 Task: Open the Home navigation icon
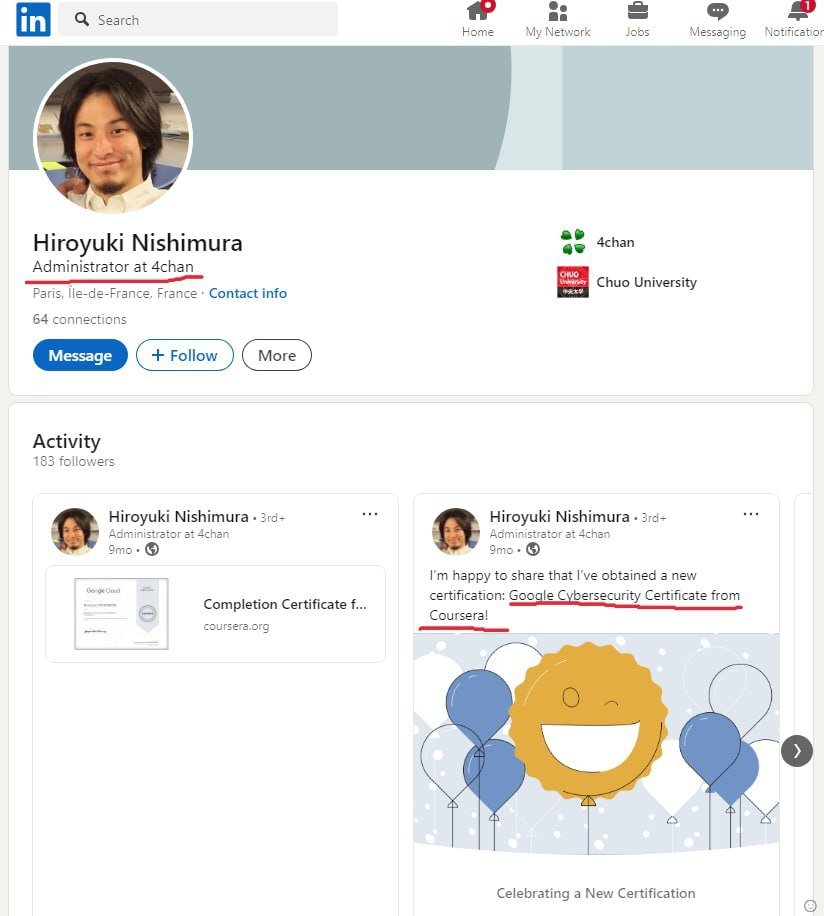pyautogui.click(x=478, y=12)
